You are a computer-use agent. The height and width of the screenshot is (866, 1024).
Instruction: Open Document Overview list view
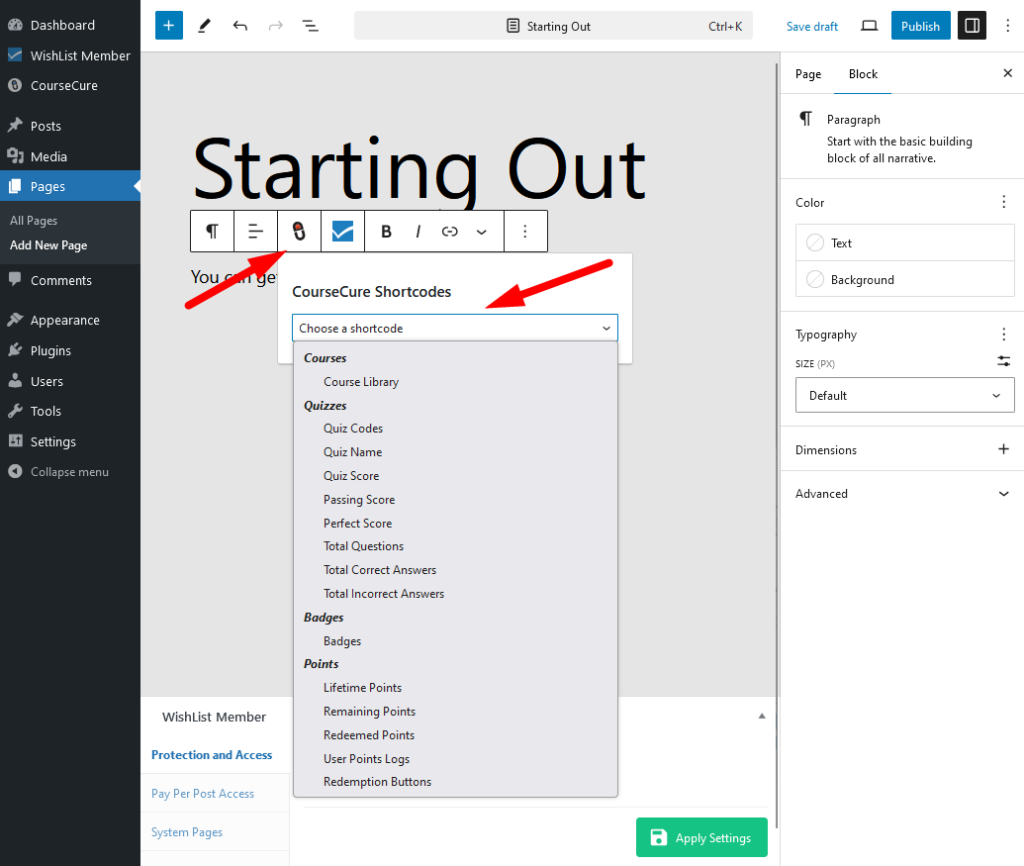click(x=310, y=26)
